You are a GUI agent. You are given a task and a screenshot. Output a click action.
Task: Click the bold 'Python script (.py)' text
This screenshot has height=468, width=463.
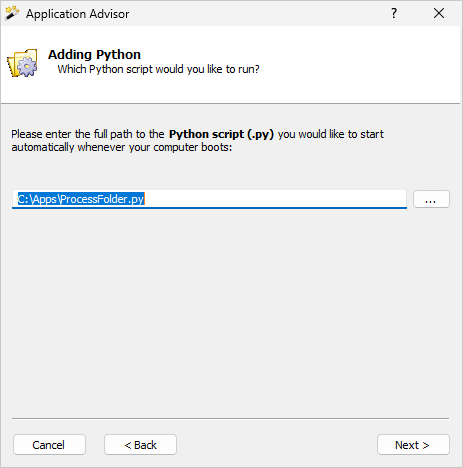(x=221, y=134)
